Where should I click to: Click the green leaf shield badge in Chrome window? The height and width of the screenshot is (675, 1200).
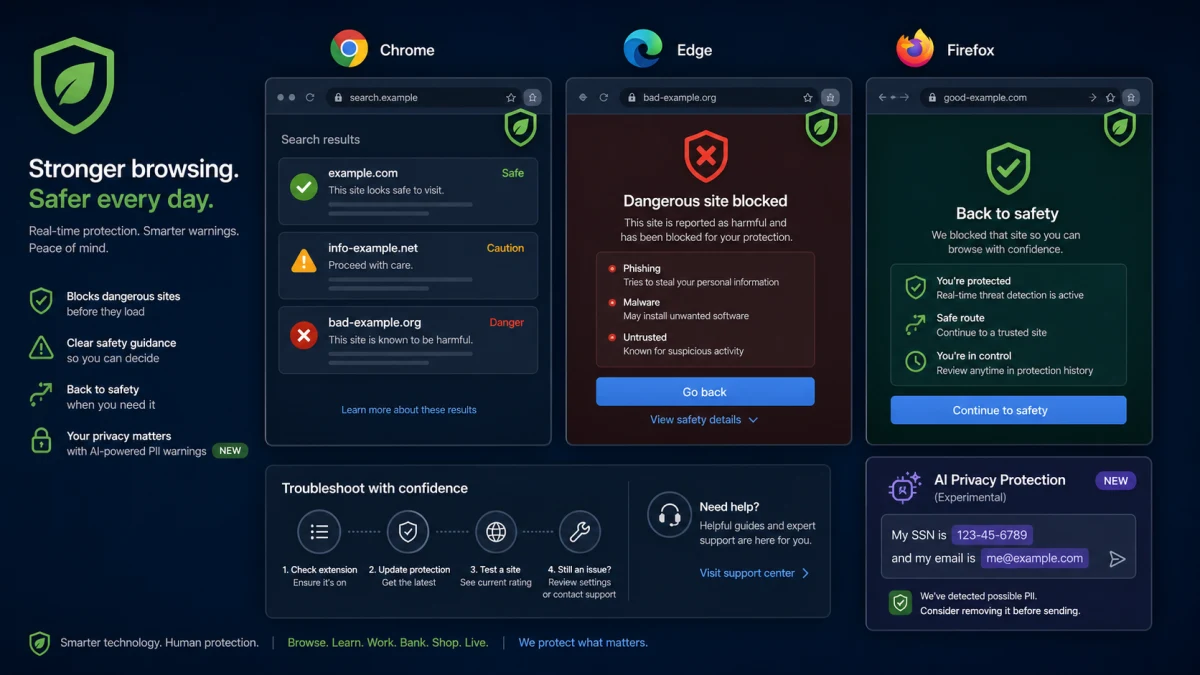pos(520,127)
